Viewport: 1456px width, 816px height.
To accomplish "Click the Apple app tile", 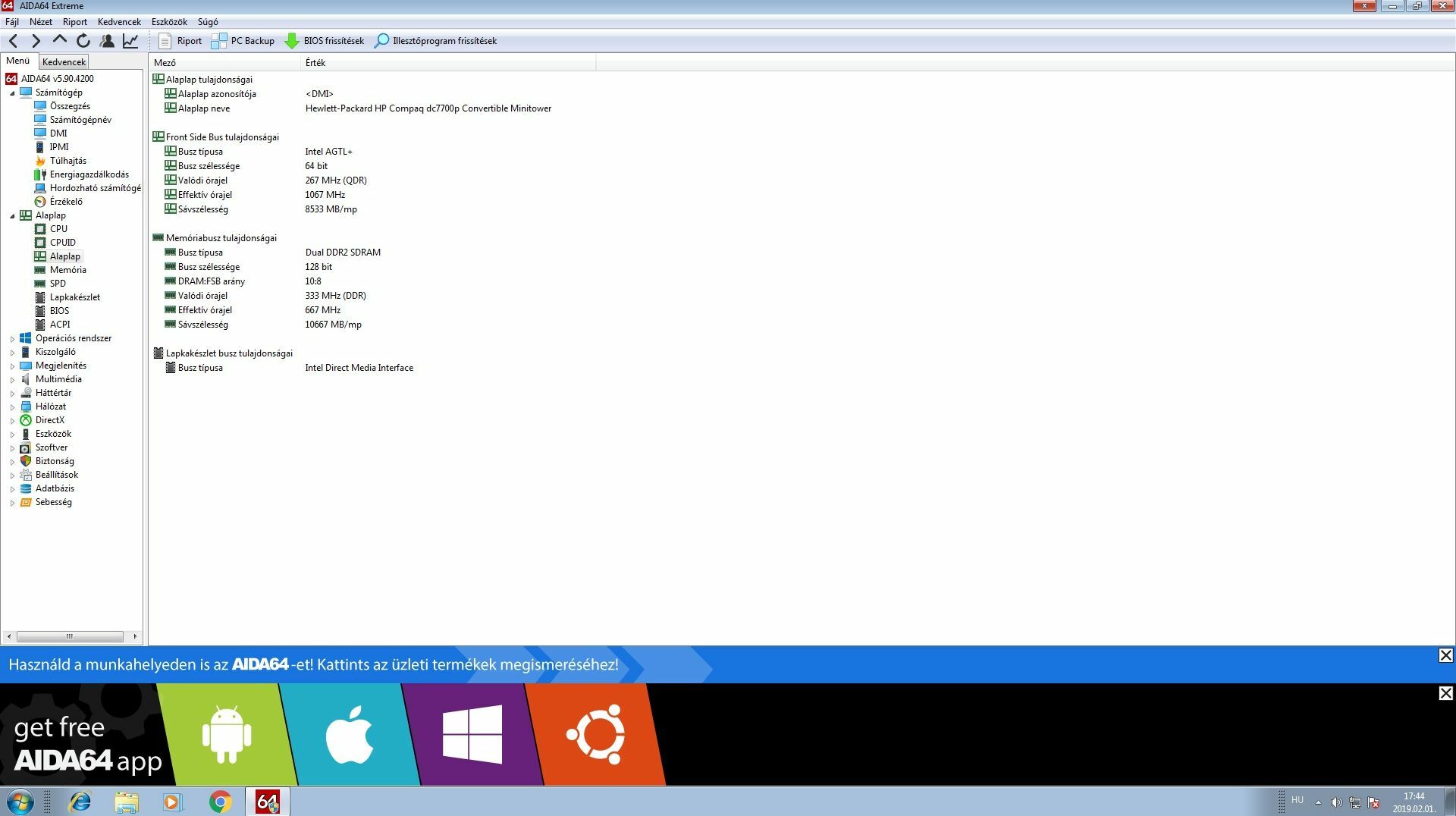I will [350, 734].
